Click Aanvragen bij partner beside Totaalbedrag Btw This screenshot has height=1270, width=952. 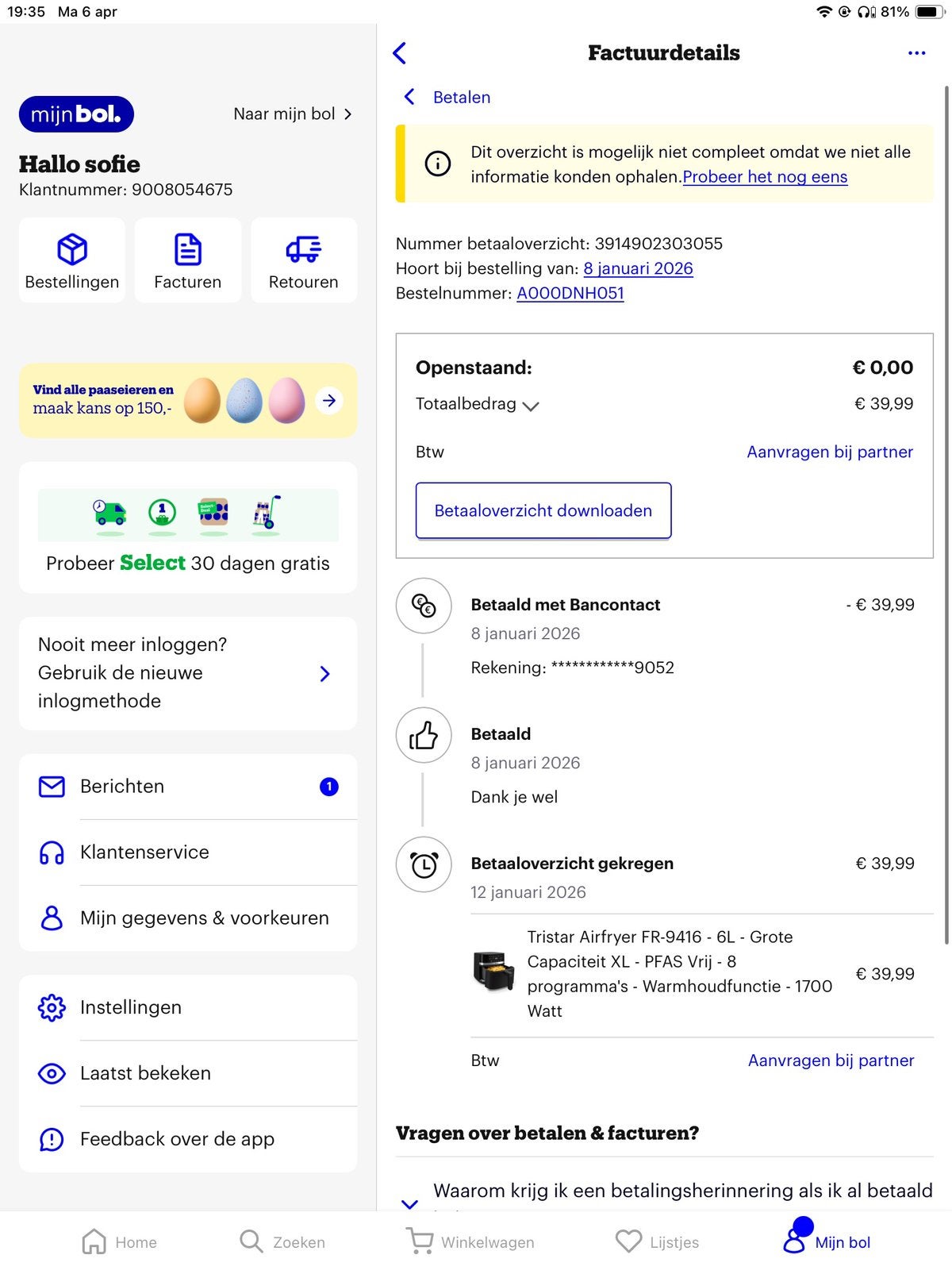(x=830, y=452)
